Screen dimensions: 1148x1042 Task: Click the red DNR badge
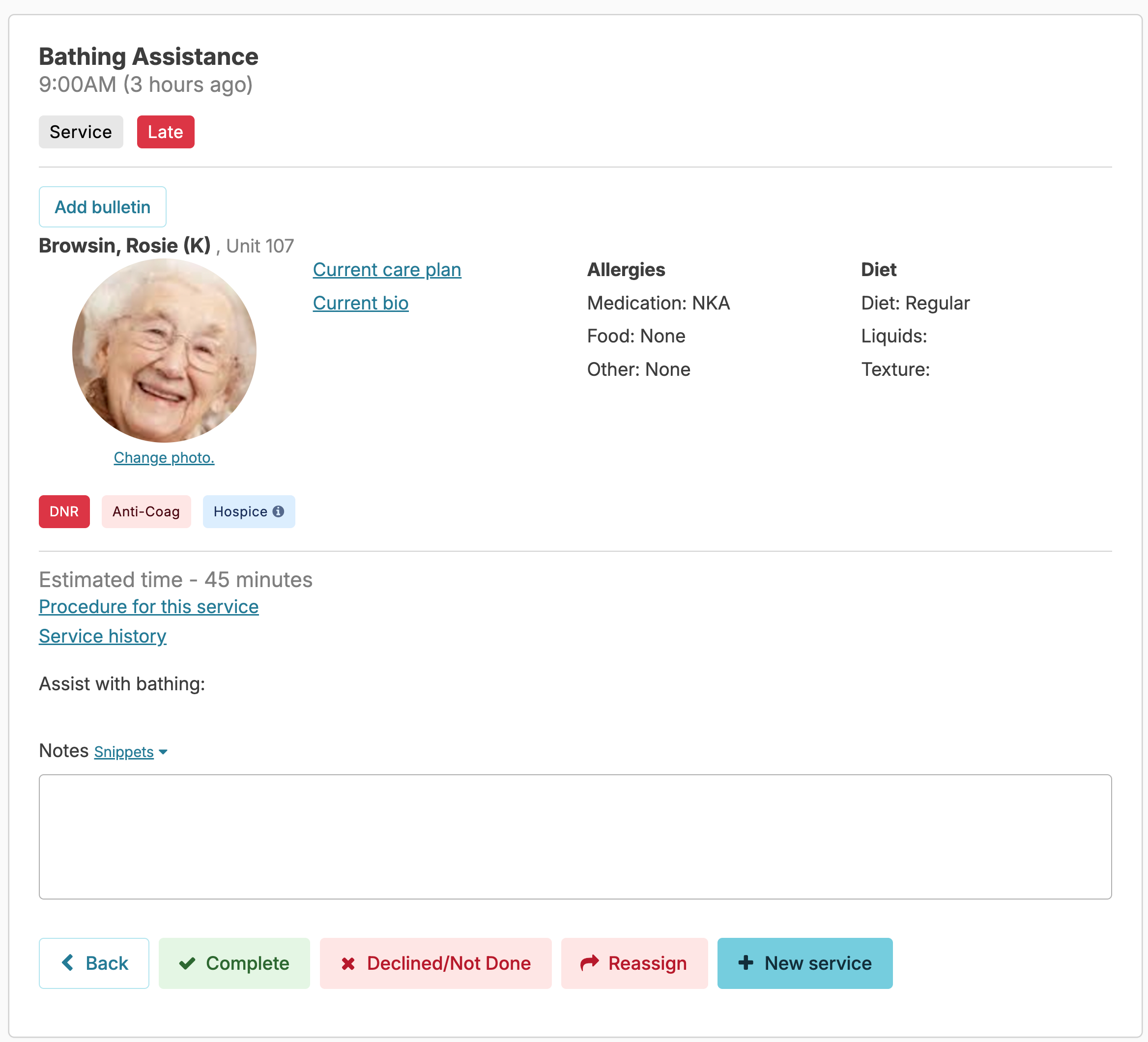(x=64, y=511)
